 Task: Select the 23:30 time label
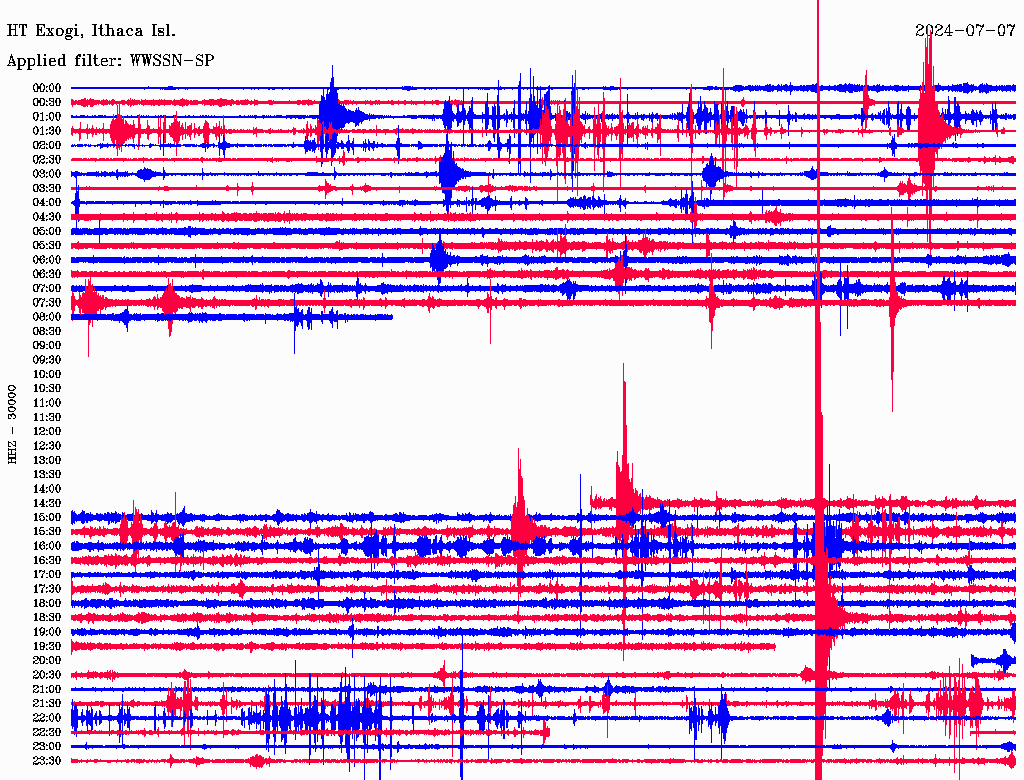[47, 760]
